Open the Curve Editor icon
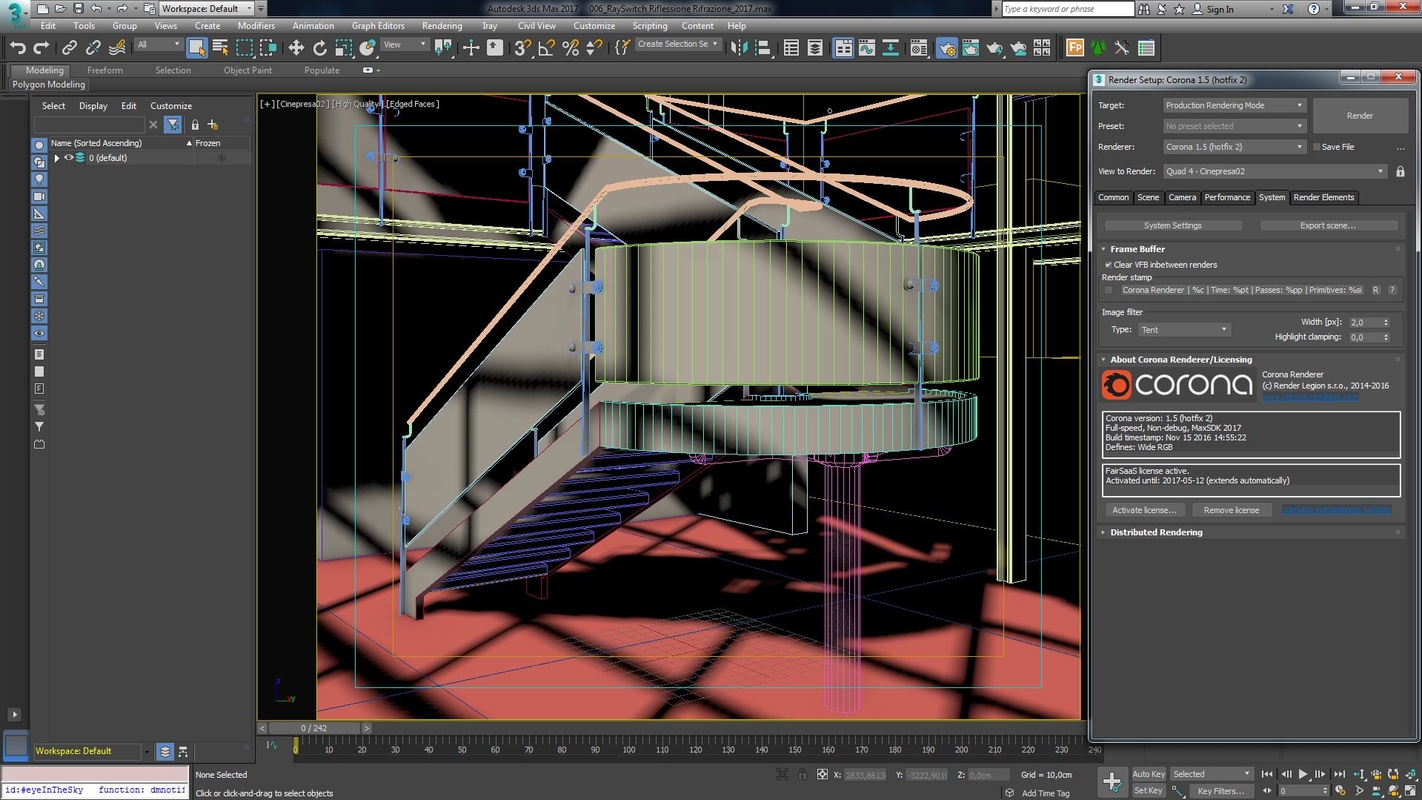Screen dimensions: 1422x800 click(867, 47)
